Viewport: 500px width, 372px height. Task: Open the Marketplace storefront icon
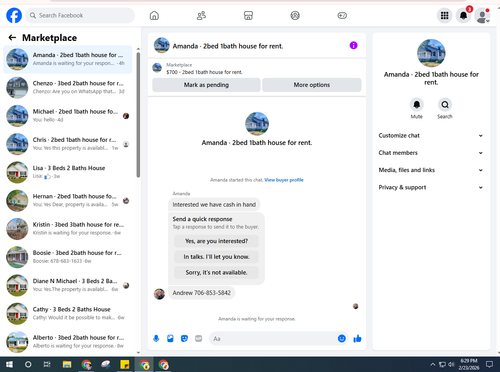[x=248, y=15]
